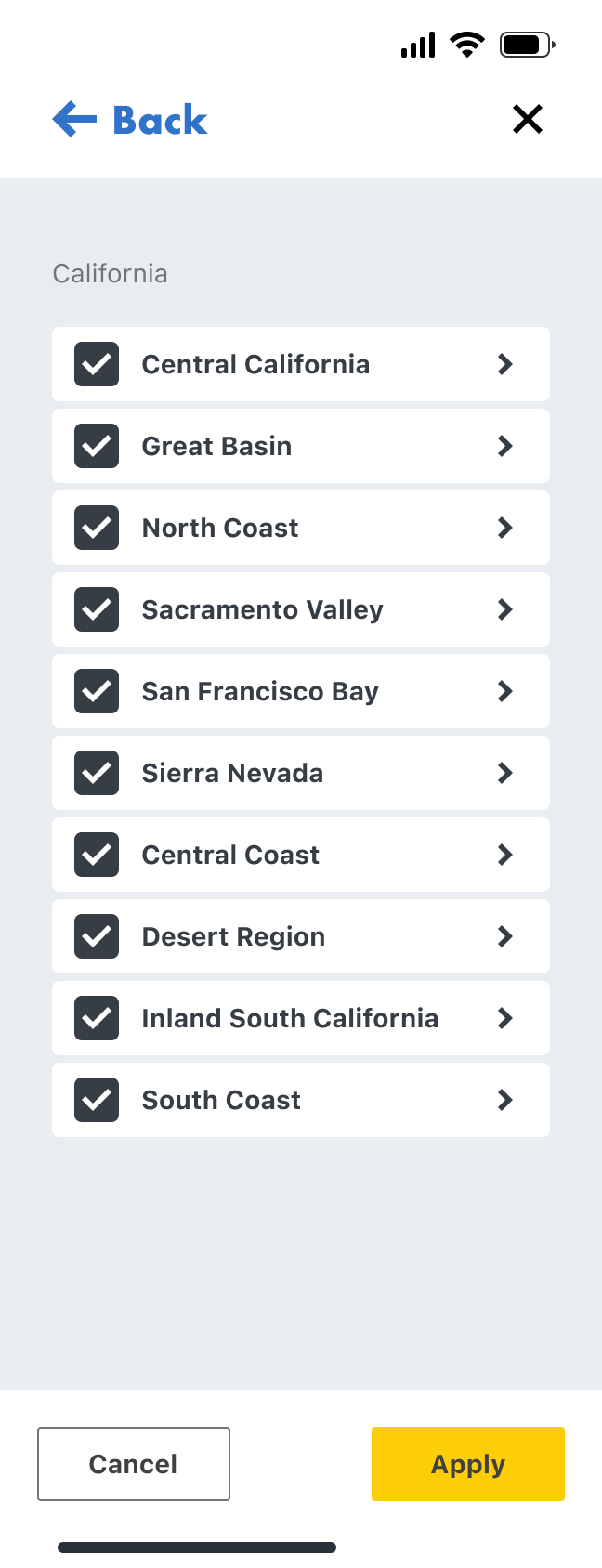Tap the blue back arrow icon

[x=75, y=120]
